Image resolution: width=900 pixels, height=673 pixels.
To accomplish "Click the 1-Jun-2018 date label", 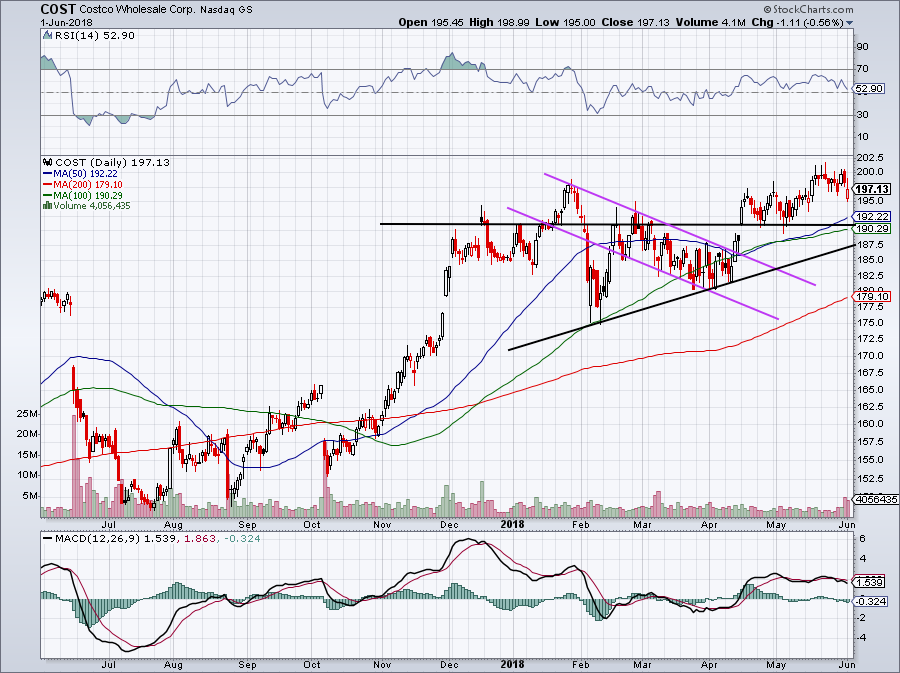I will pyautogui.click(x=67, y=22).
